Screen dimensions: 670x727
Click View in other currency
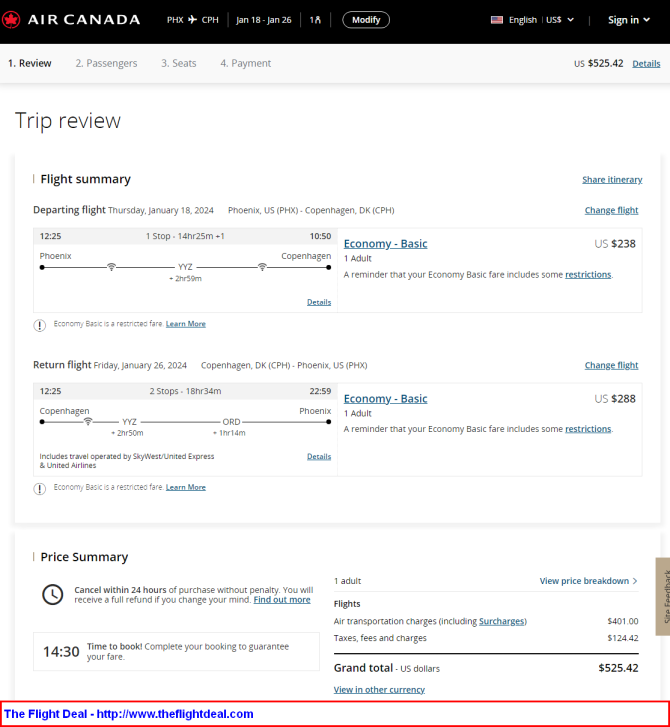(x=379, y=690)
